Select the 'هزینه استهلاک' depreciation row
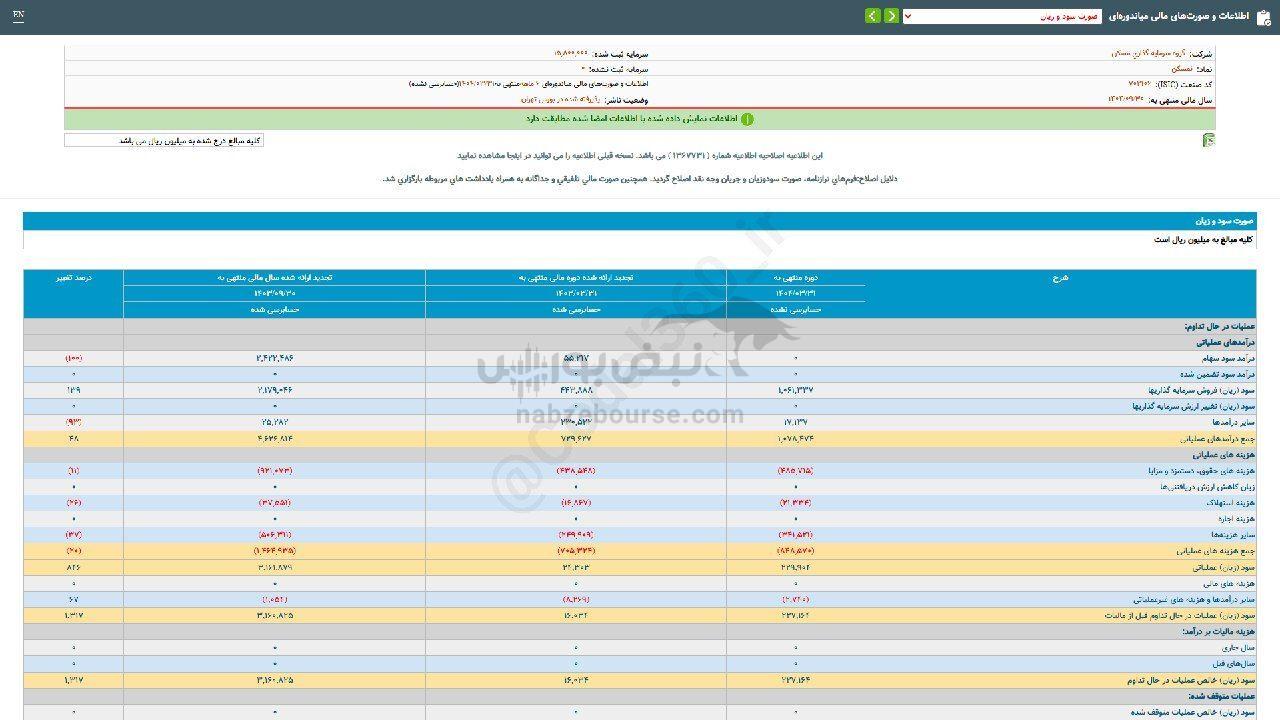1280x720 pixels. click(1232, 503)
